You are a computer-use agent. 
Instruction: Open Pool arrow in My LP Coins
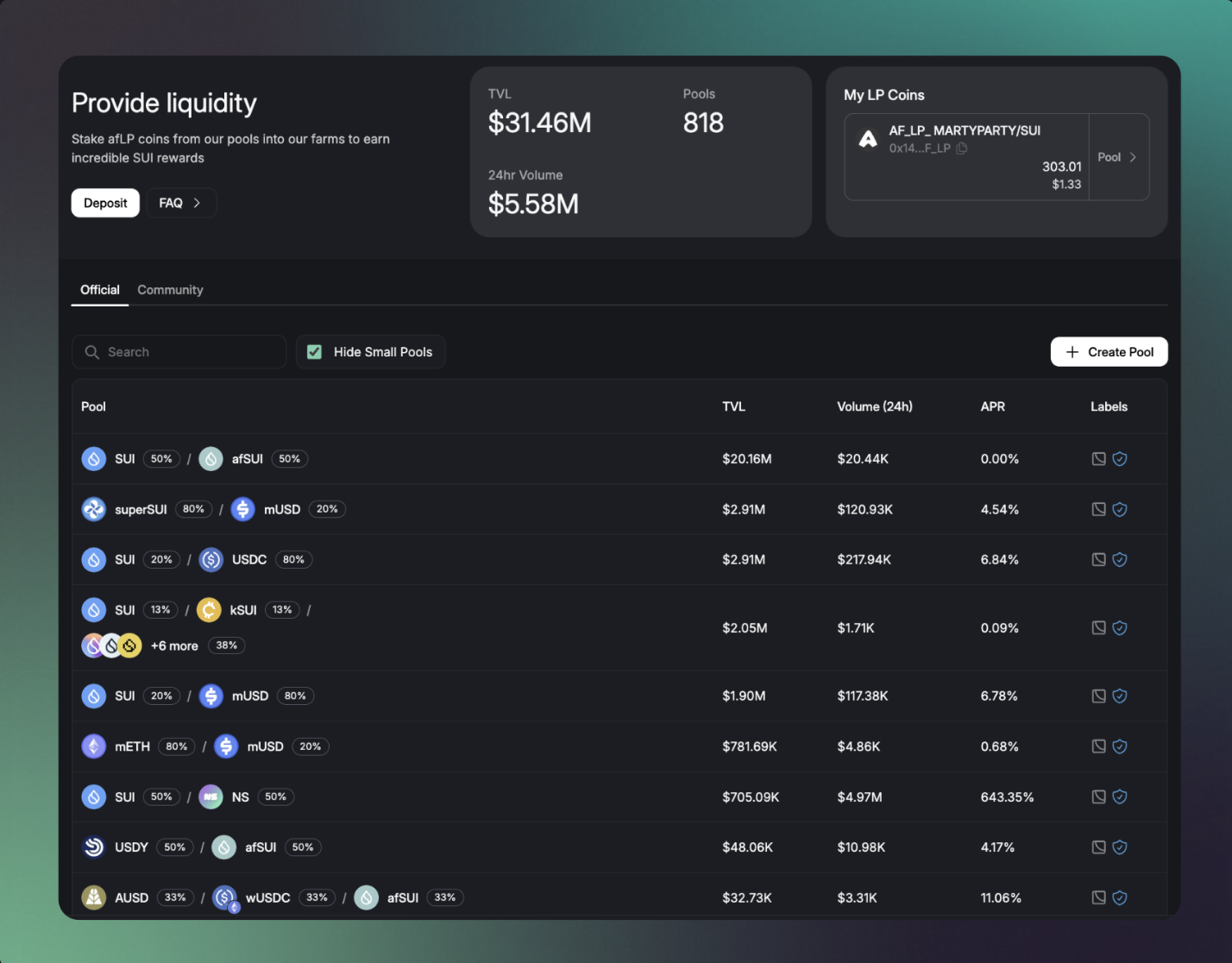pos(1118,157)
